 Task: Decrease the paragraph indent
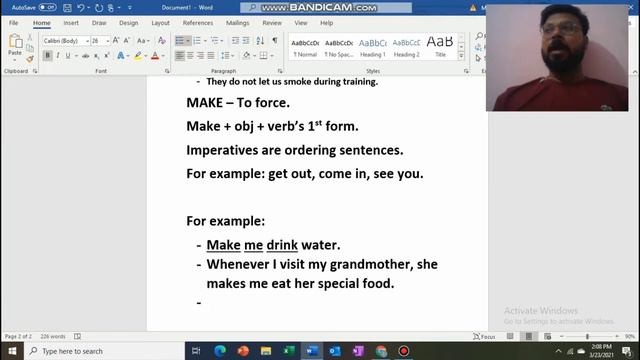(x=236, y=40)
